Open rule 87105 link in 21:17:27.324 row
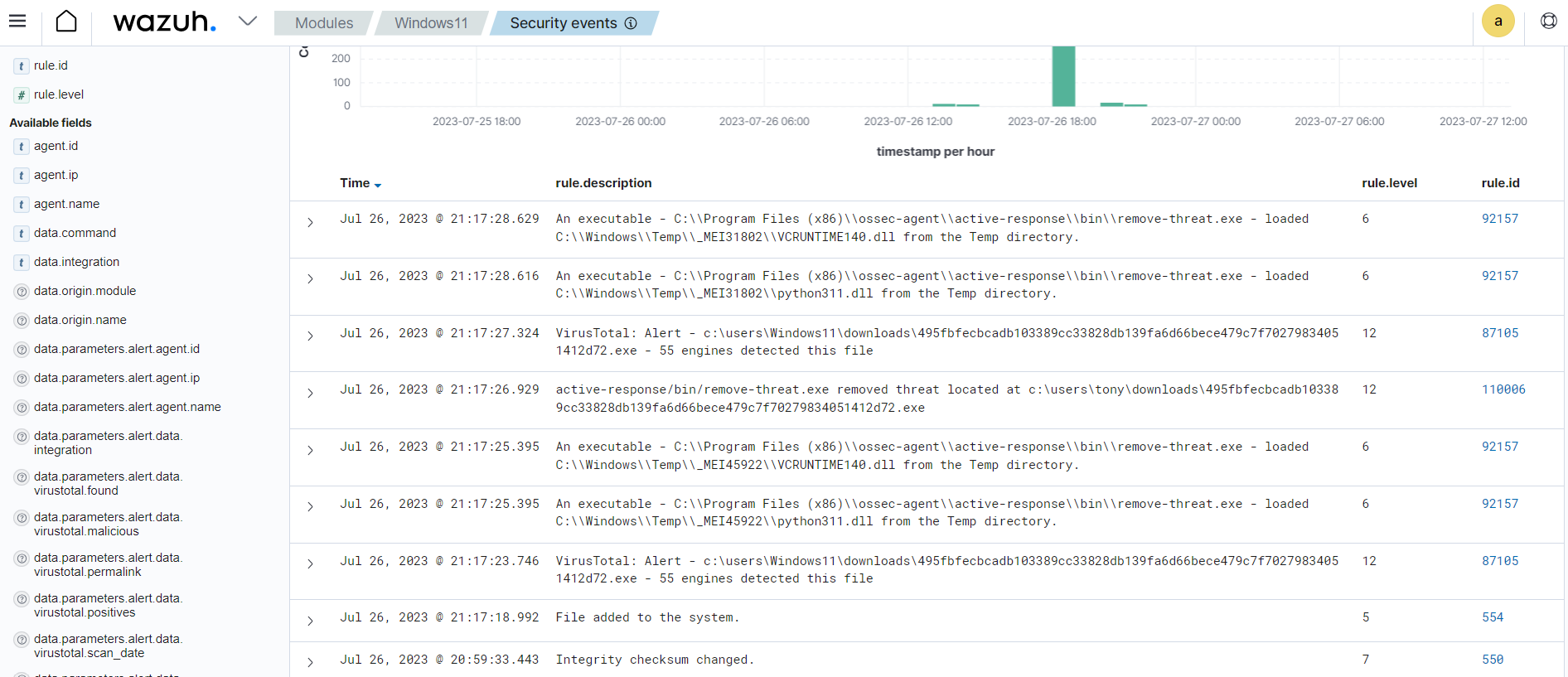The width and height of the screenshot is (1568, 677). click(x=1500, y=333)
